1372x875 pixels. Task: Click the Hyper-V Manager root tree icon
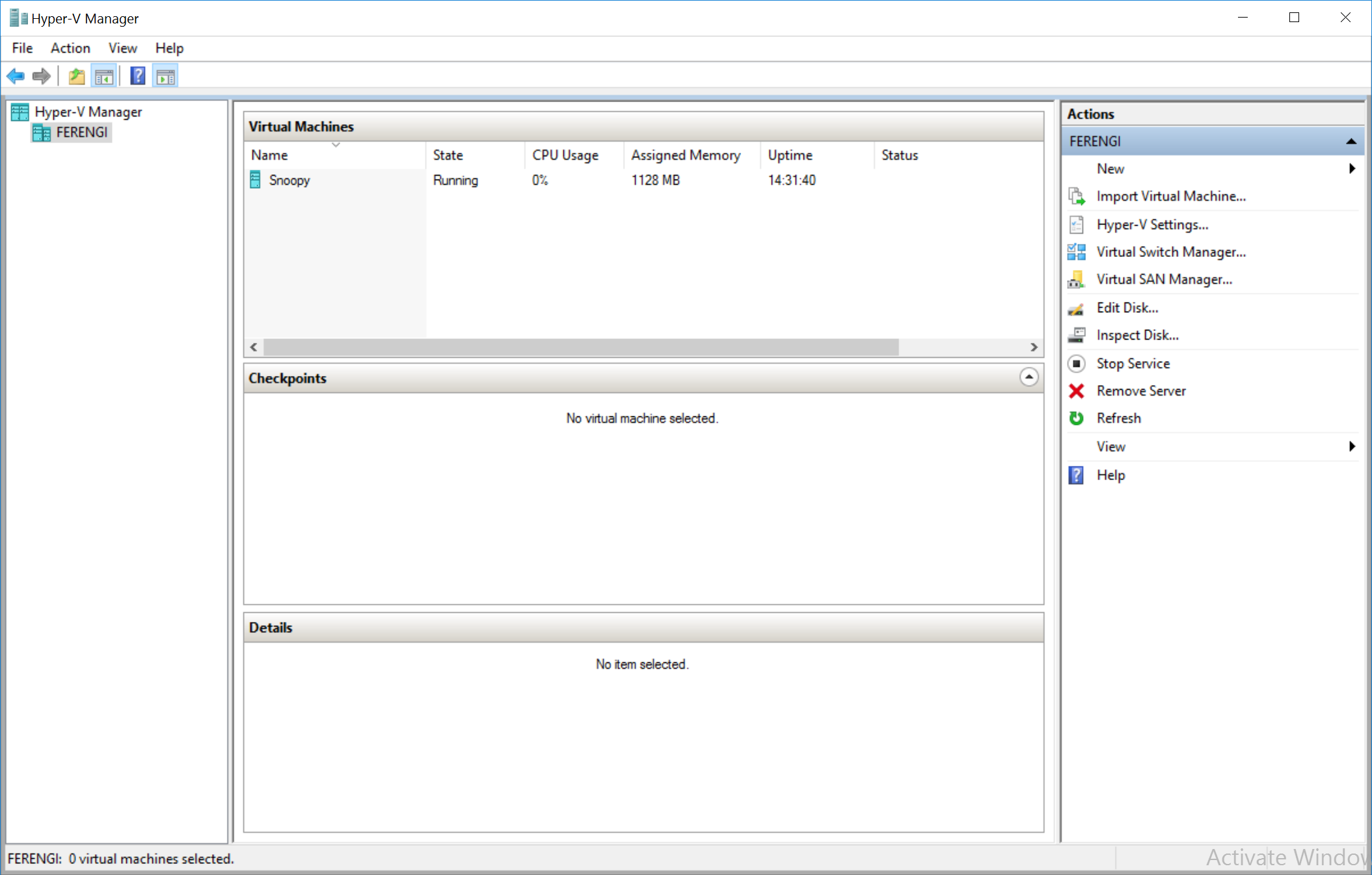click(x=20, y=112)
